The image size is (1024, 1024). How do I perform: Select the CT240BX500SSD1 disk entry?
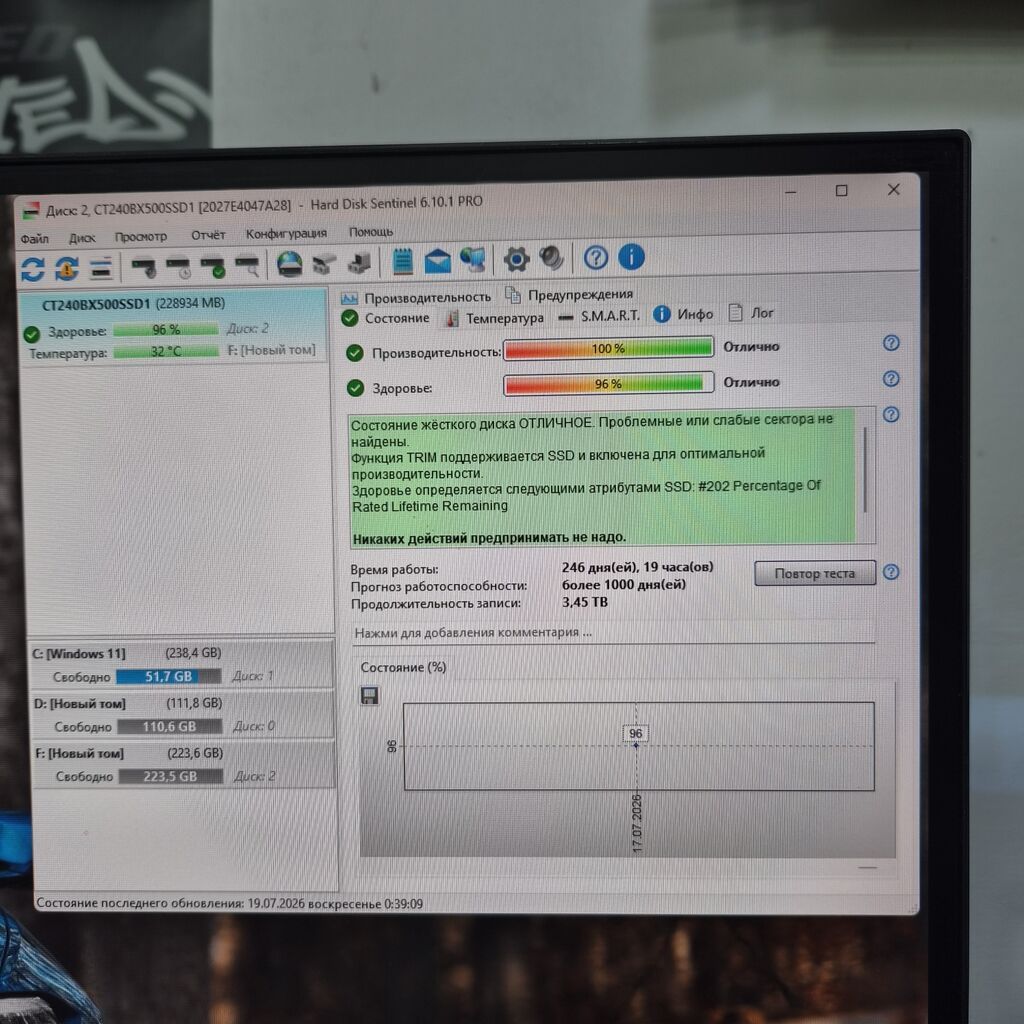tap(174, 327)
